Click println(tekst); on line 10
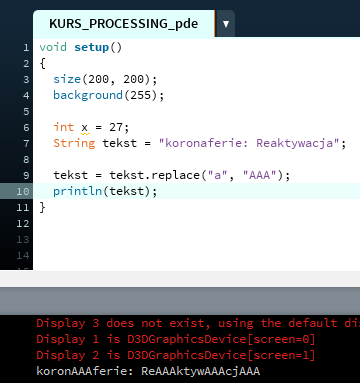 click(105, 191)
